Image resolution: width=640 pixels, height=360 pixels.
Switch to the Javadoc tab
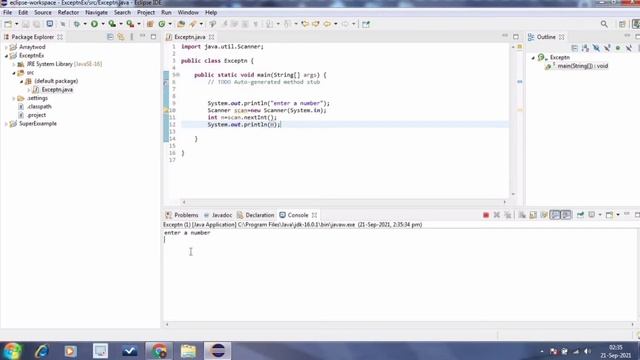click(218, 215)
